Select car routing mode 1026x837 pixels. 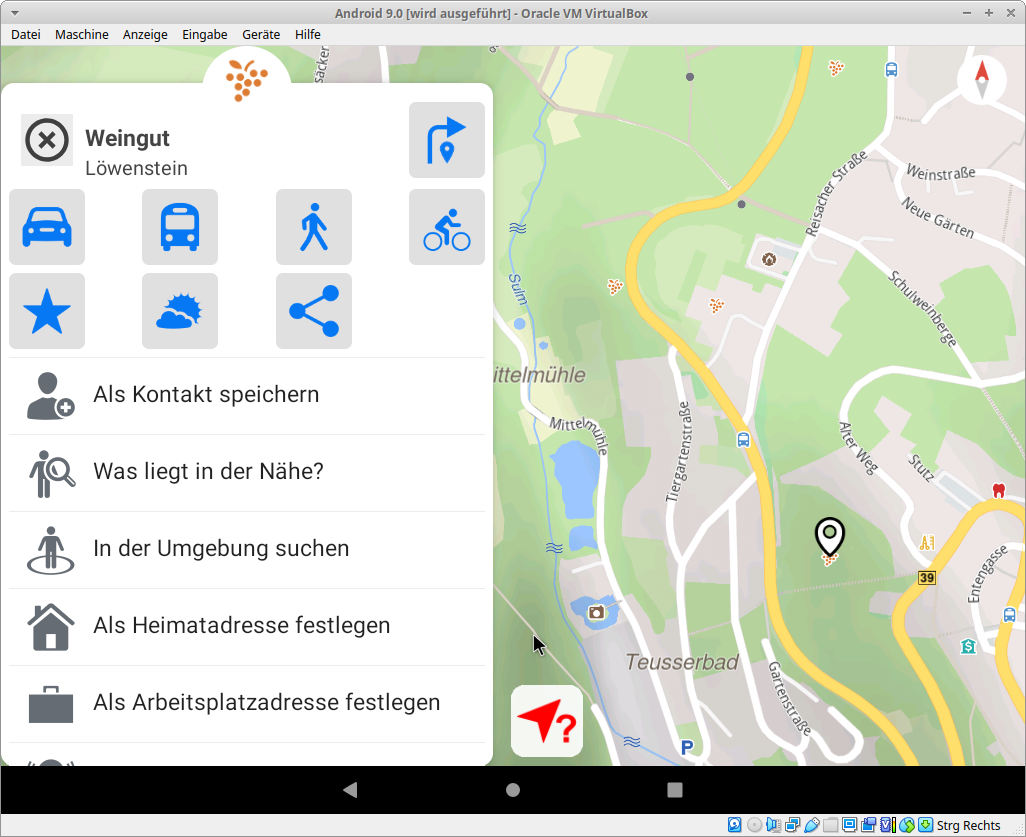pyautogui.click(x=47, y=227)
